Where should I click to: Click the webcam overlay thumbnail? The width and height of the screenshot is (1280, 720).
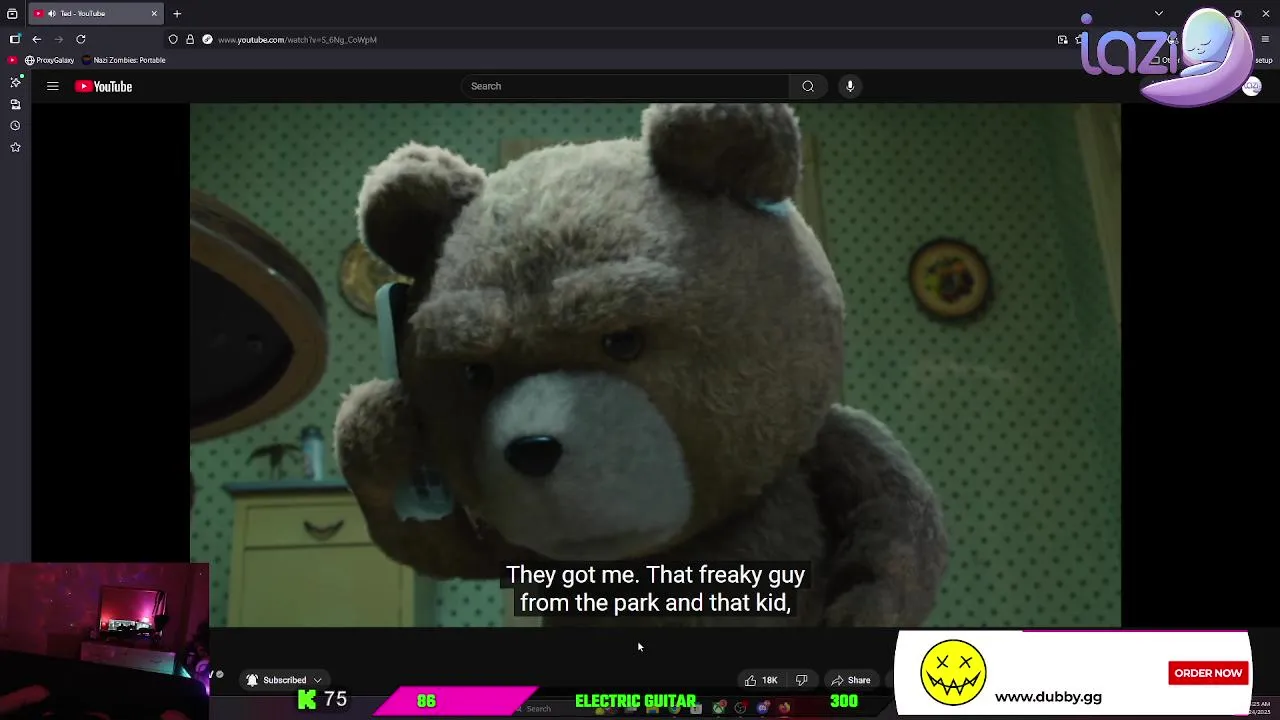[105, 640]
